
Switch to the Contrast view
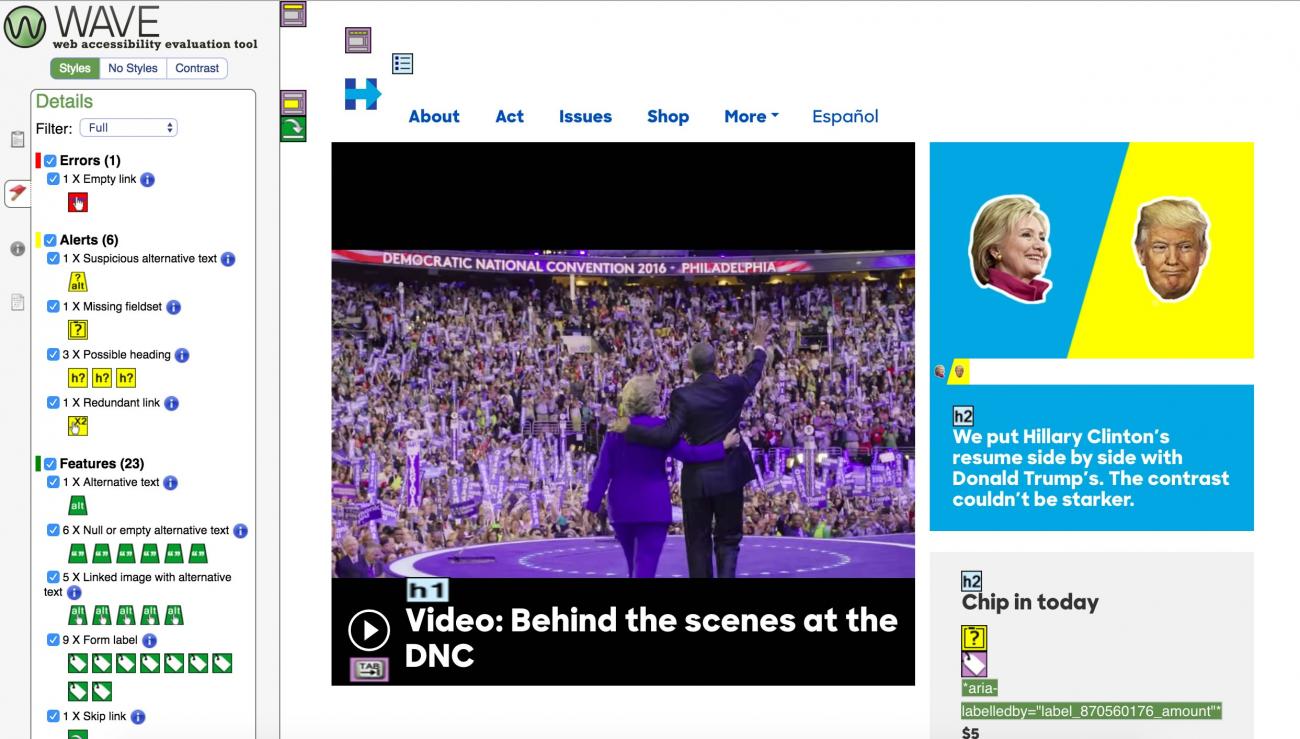(x=197, y=68)
